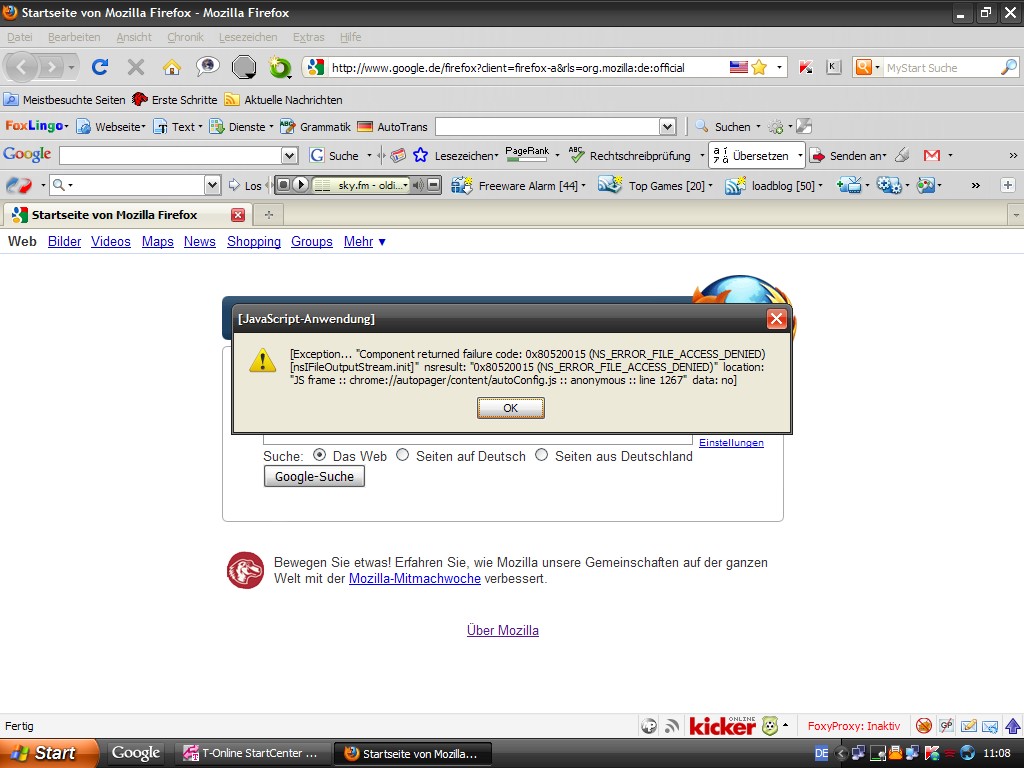Image resolution: width=1024 pixels, height=768 pixels.
Task: Open the Mozilla-Mitmachwoche link
Action: coord(415,579)
